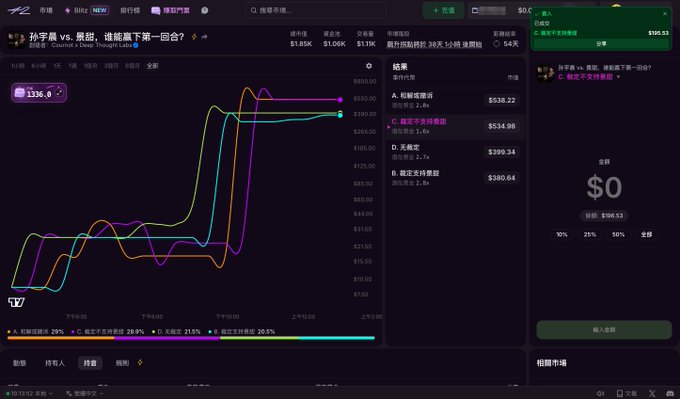680x399 pixels.
Task: Click 分享 in the purchase notification
Action: pos(601,44)
